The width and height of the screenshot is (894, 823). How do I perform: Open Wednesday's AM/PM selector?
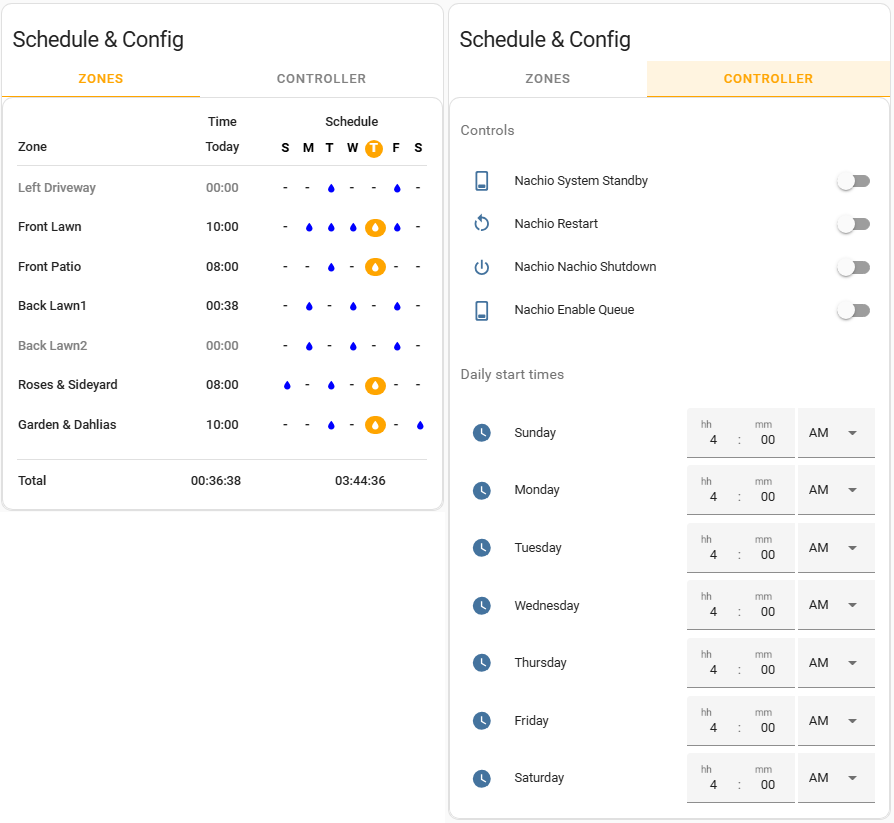pos(836,604)
